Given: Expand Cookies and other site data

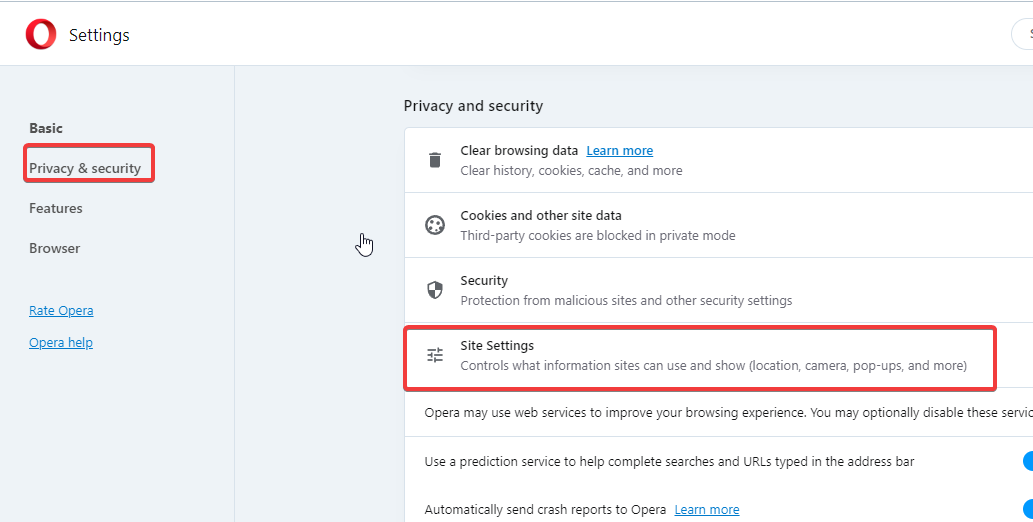Looking at the screenshot, I should click(719, 225).
